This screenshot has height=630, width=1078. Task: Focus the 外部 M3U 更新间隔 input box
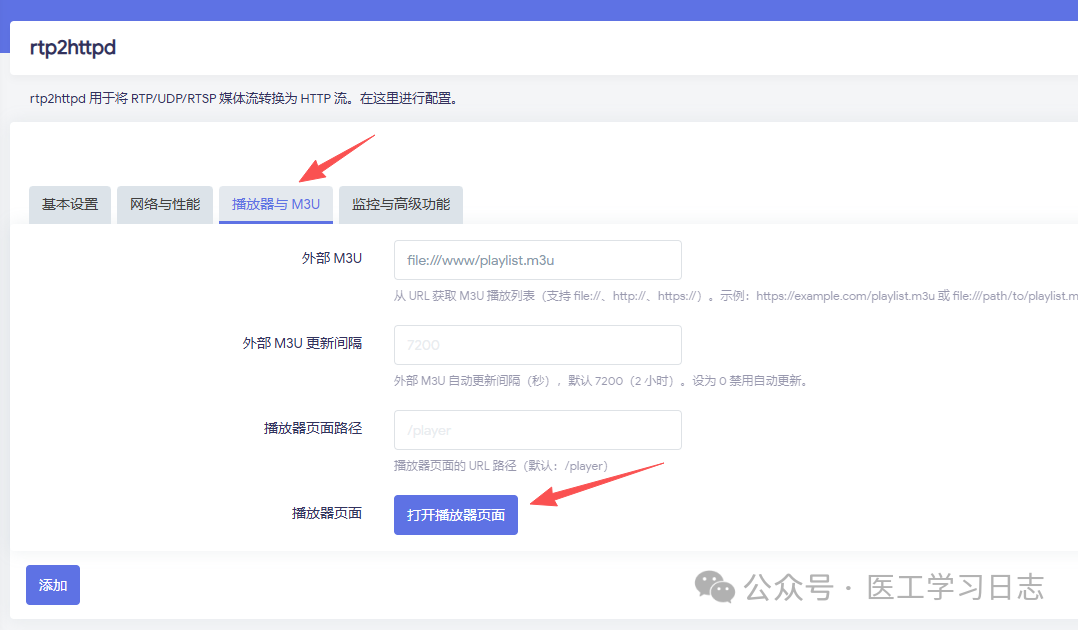[537, 345]
